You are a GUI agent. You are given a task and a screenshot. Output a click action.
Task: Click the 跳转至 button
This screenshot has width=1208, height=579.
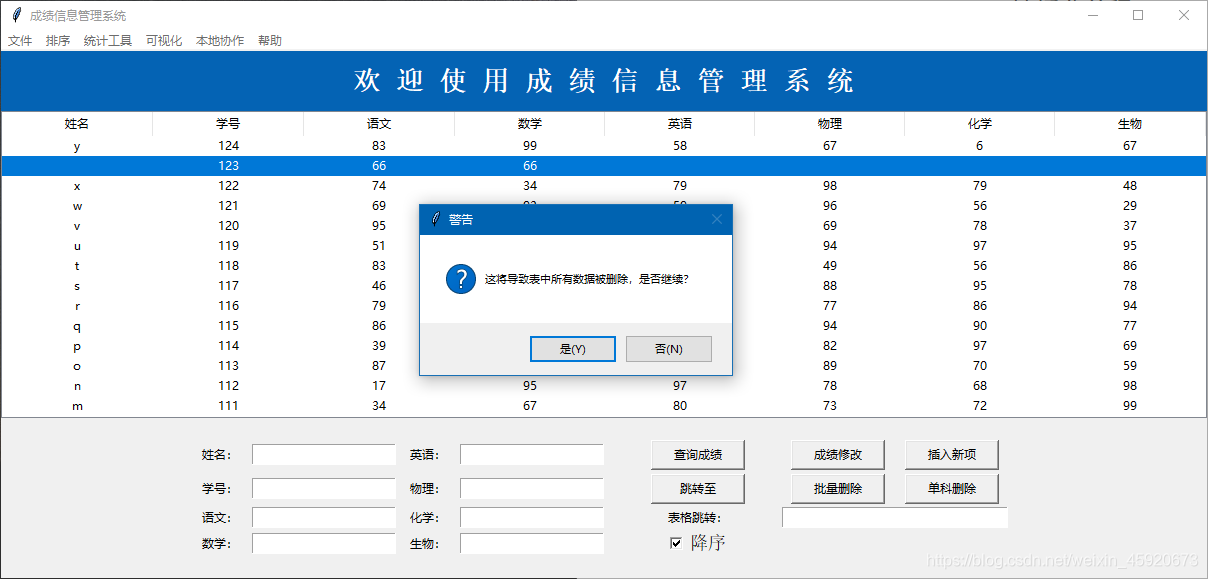coord(699,488)
